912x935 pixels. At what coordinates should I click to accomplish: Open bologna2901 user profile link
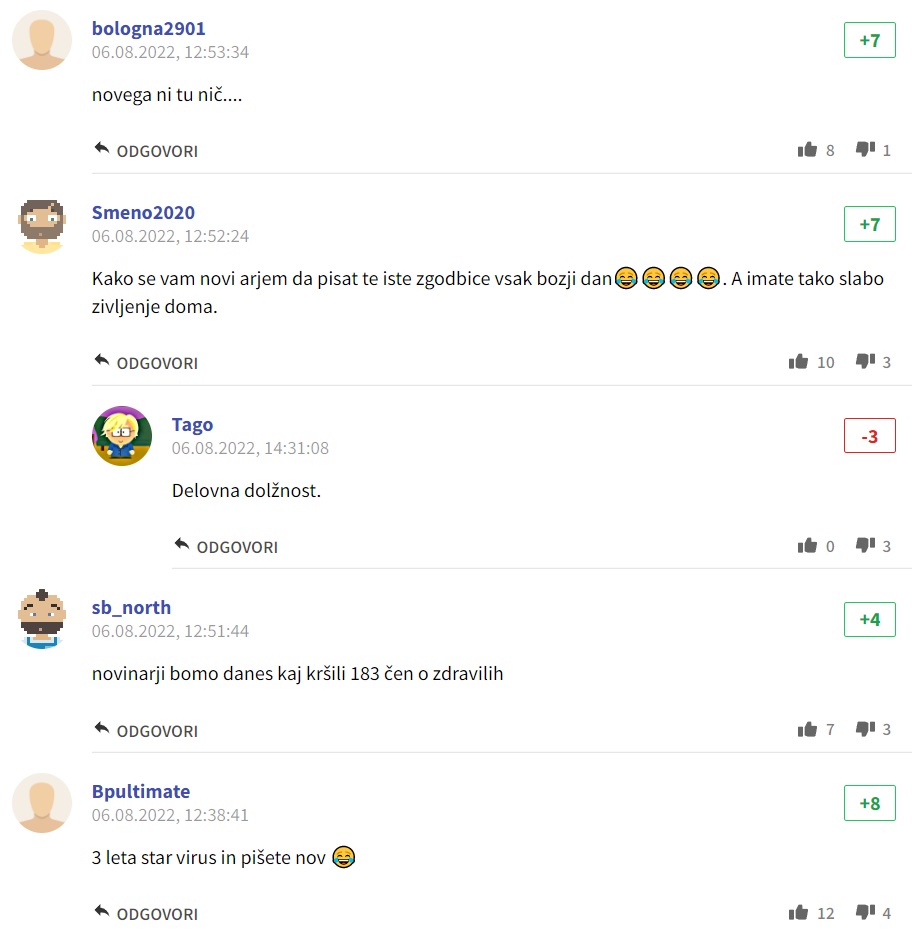click(x=149, y=29)
